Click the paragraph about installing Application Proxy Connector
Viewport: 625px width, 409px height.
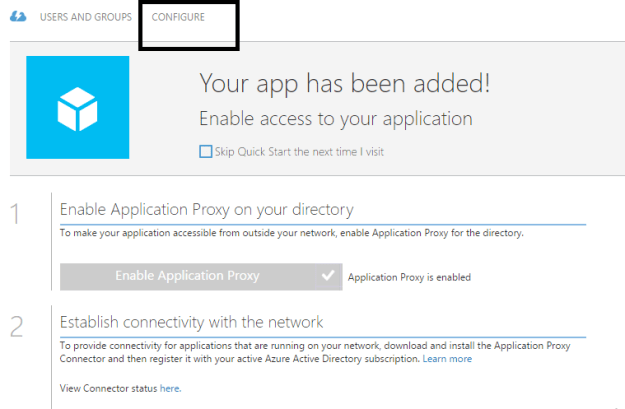315,352
